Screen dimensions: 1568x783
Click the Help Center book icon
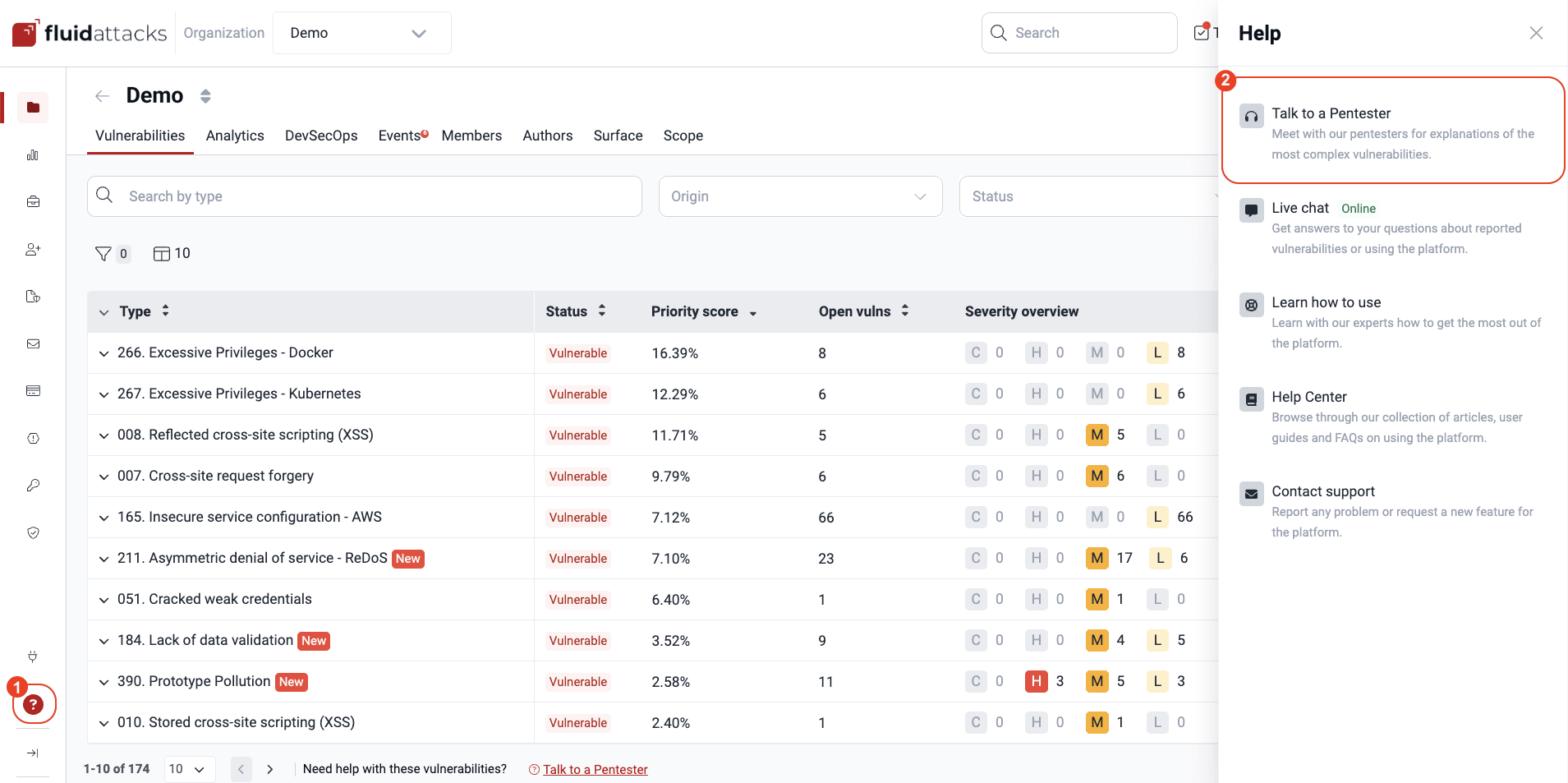click(1251, 399)
